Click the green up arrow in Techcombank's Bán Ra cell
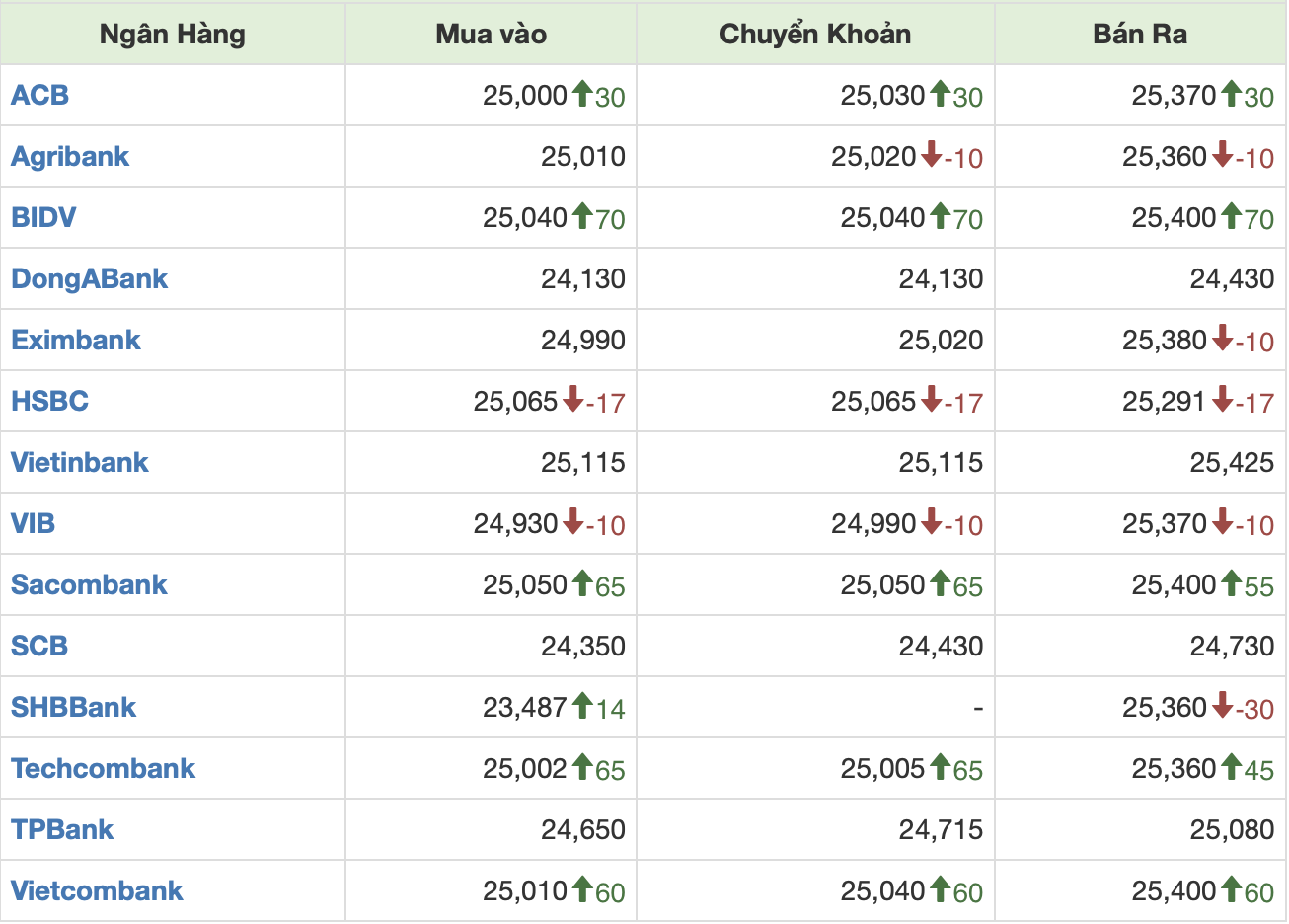The width and height of the screenshot is (1289, 924). (1231, 767)
